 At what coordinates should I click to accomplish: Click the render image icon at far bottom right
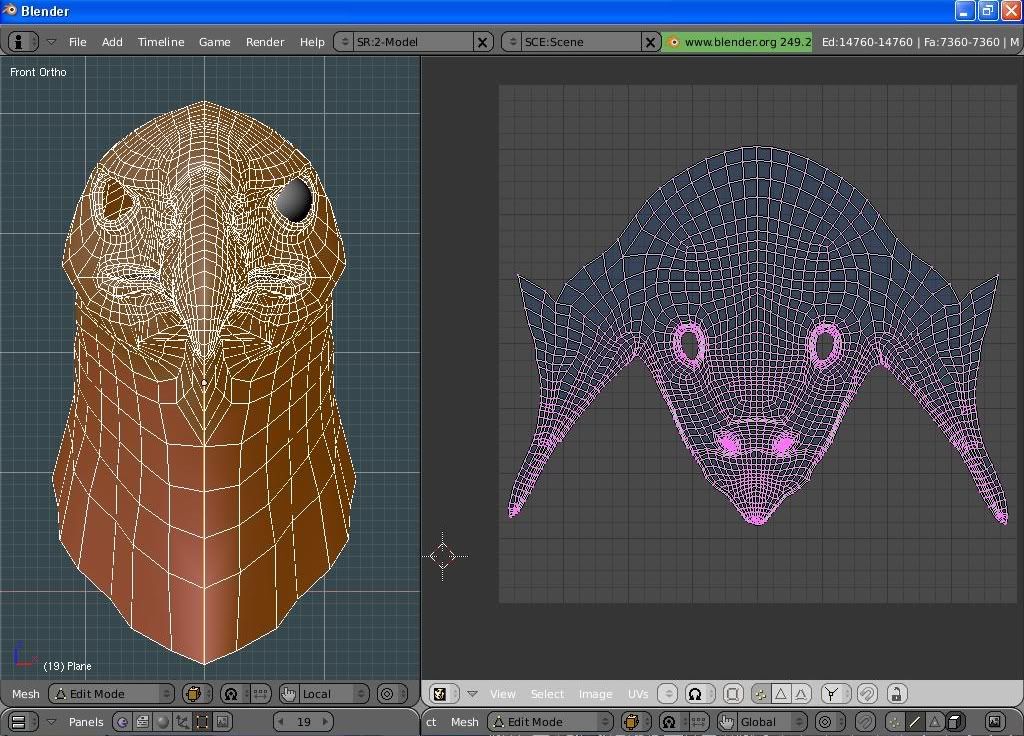pos(994,721)
